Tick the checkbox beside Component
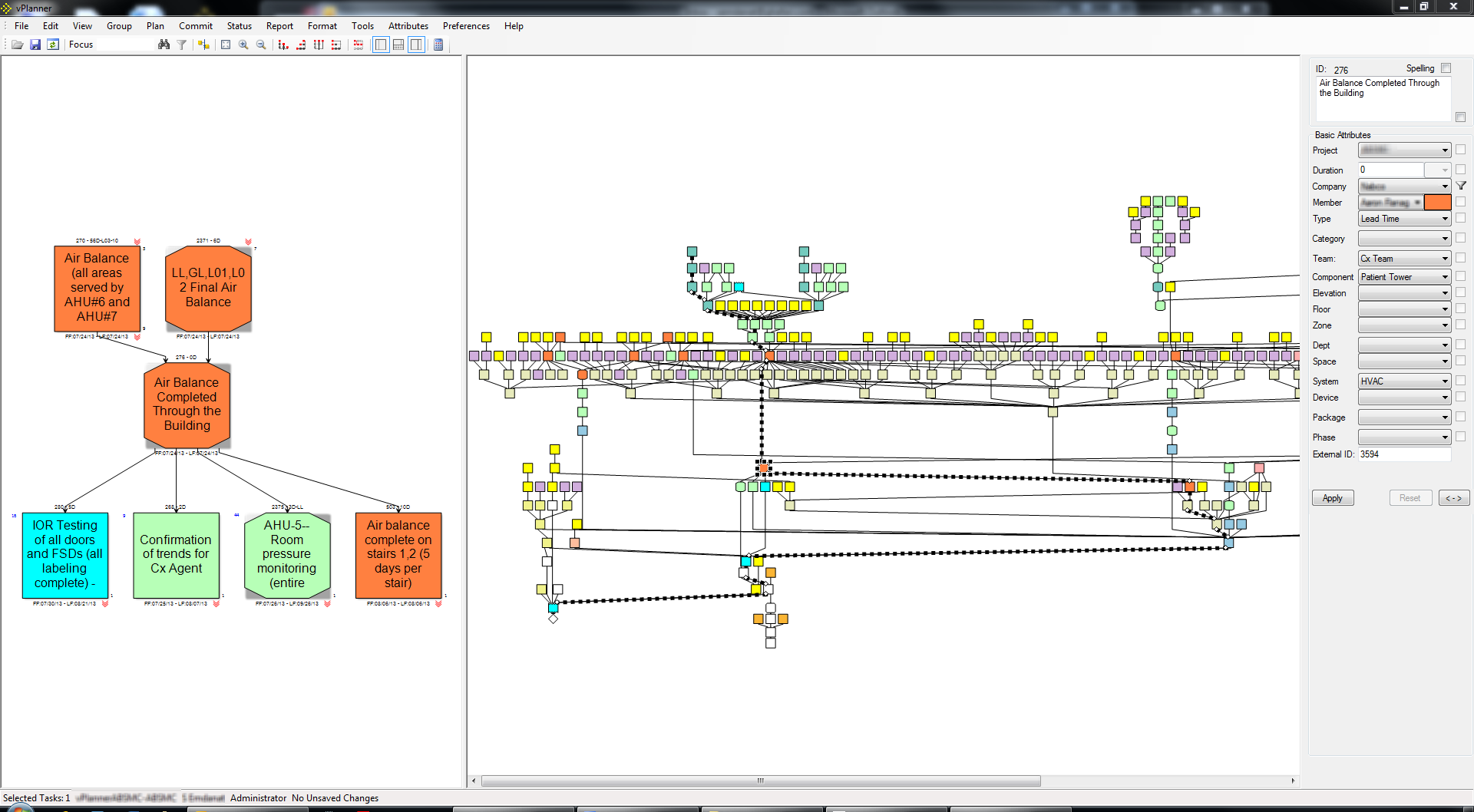The width and height of the screenshot is (1474, 812). pyautogui.click(x=1460, y=276)
